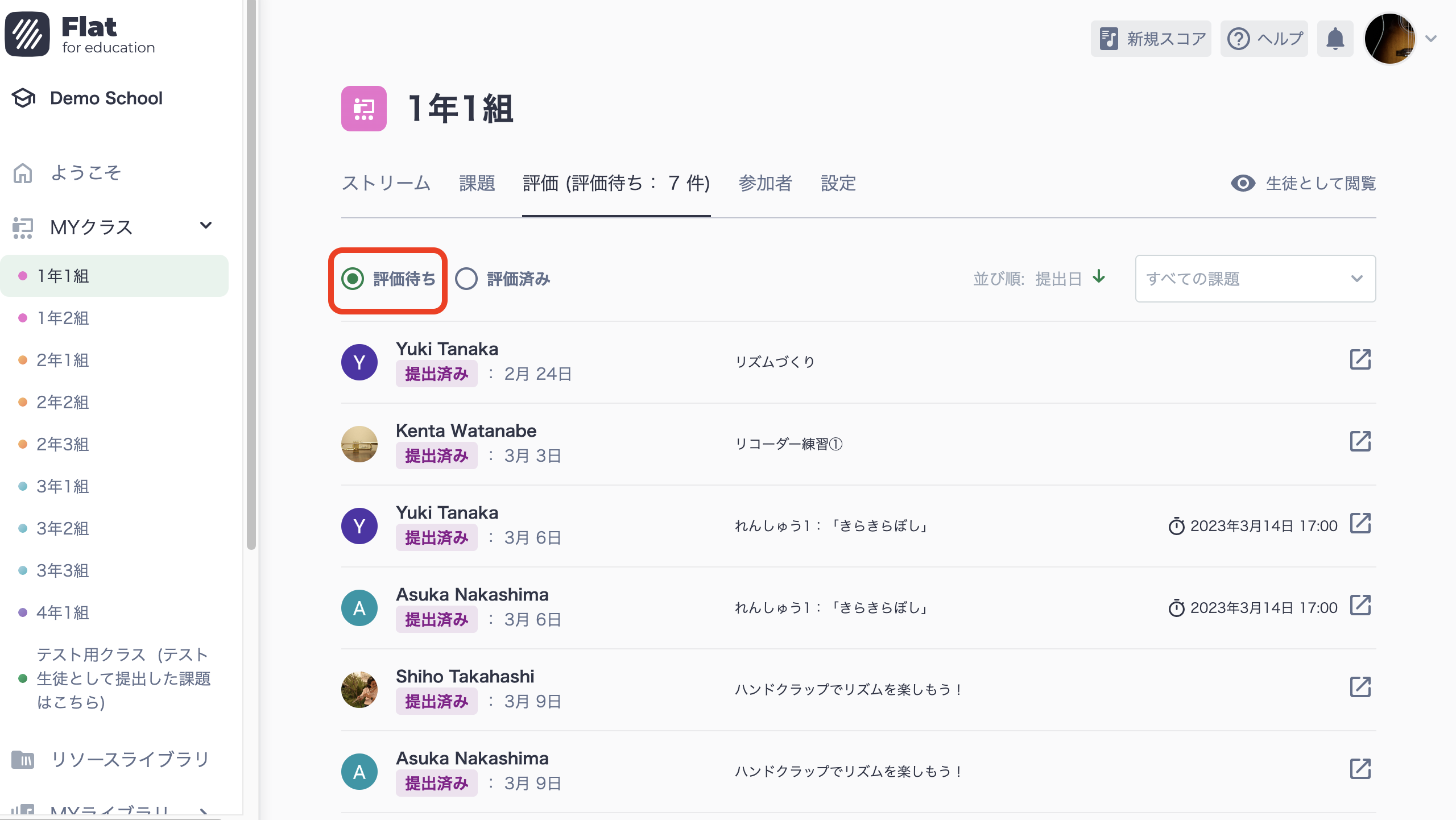Collapse the MYクラス section
This screenshot has width=1456, height=820.
(206, 226)
